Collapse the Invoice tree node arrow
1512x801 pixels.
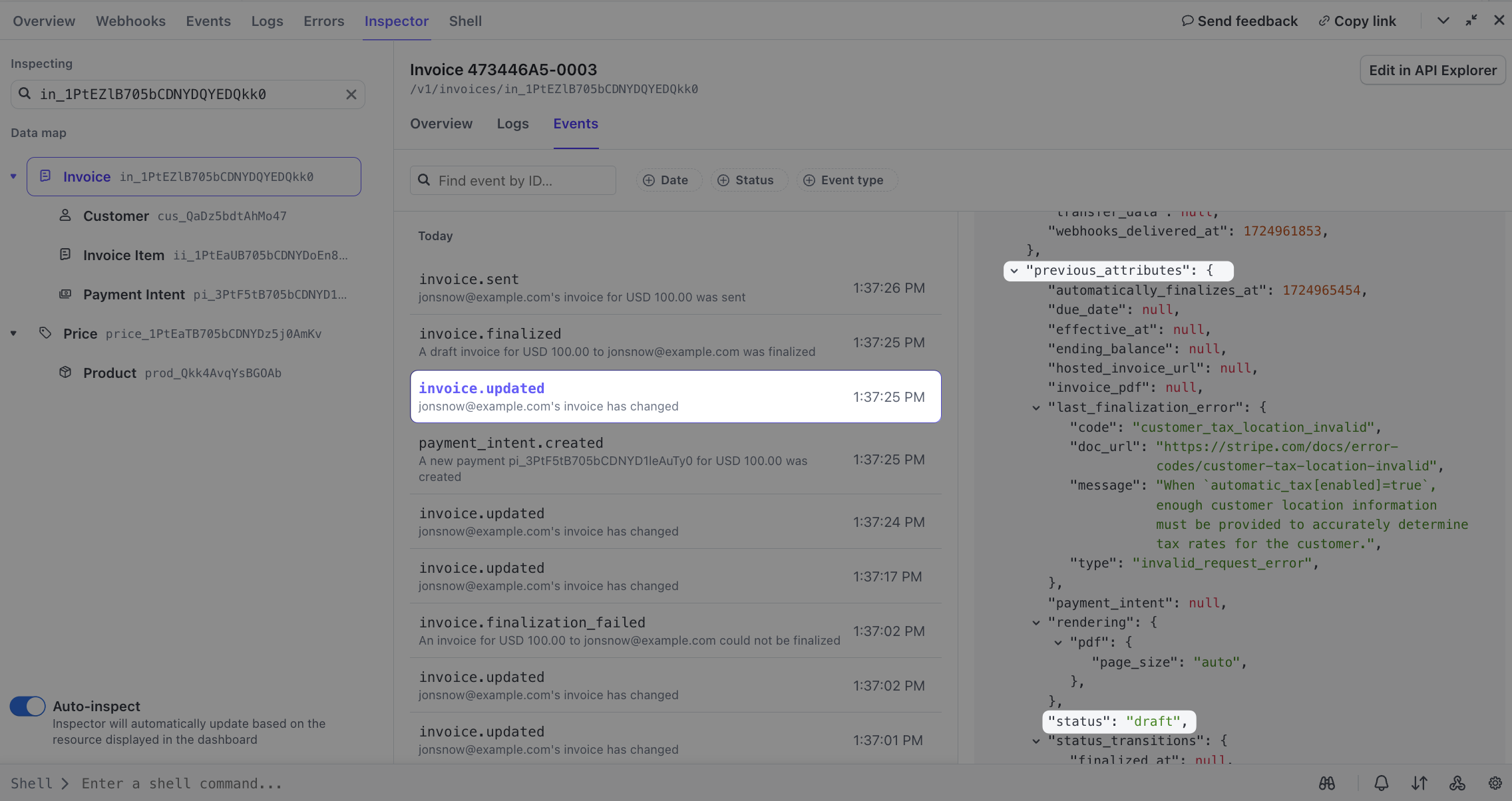pyautogui.click(x=13, y=176)
